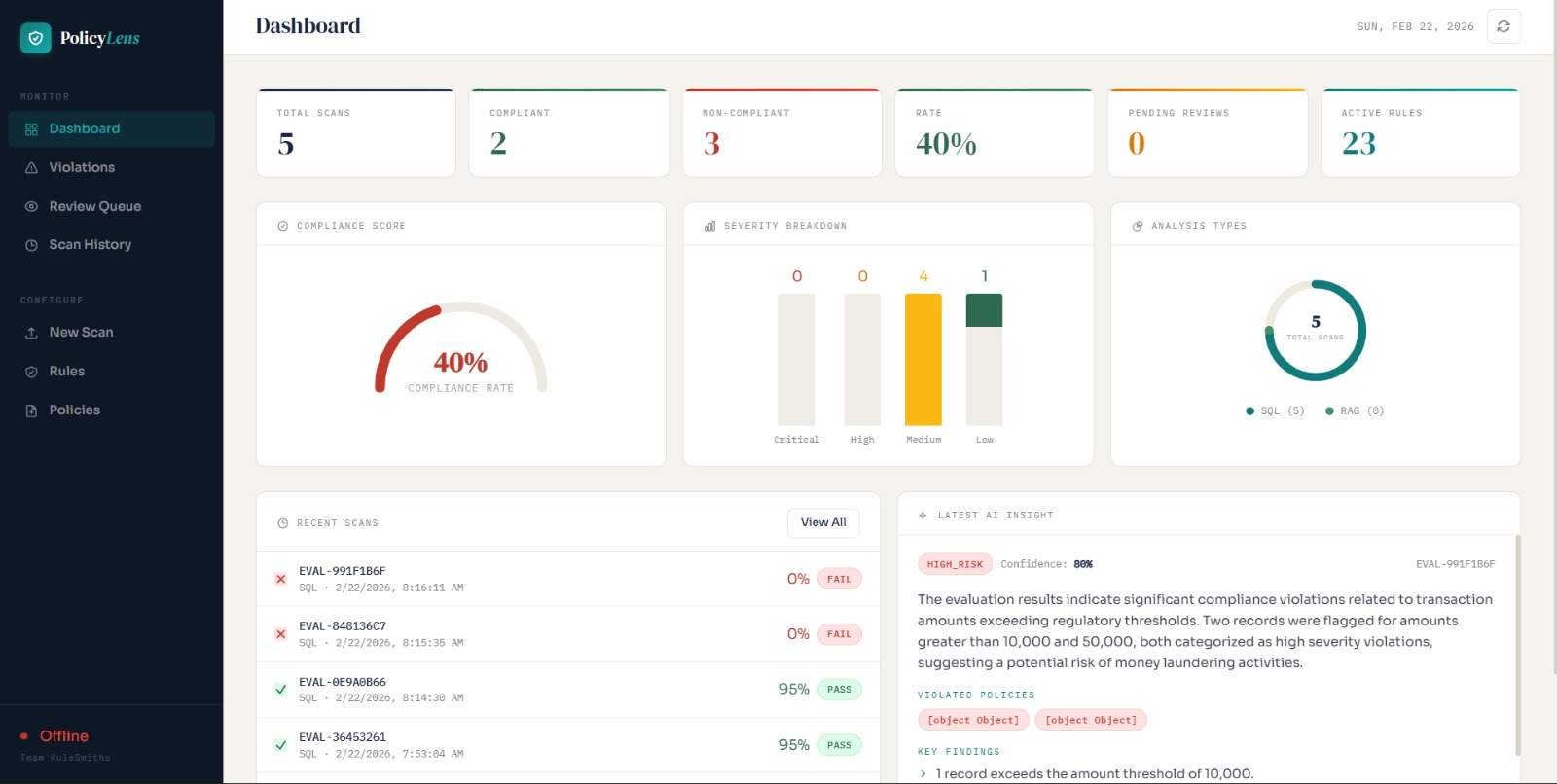Click the Dashboard grid icon in sidebar
This screenshot has height=784, width=1557.
coord(31,129)
